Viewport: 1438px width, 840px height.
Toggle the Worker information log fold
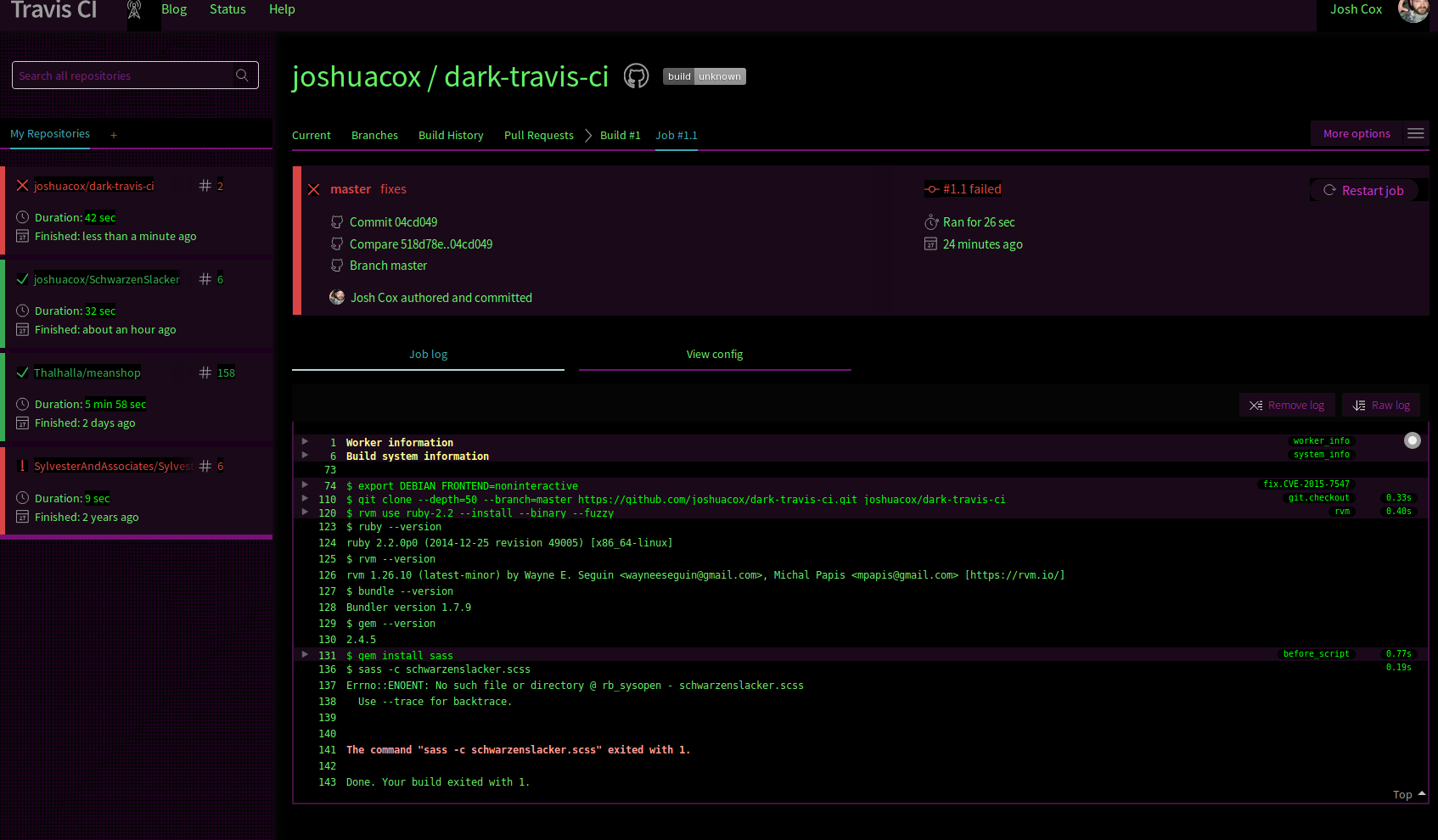pos(305,440)
